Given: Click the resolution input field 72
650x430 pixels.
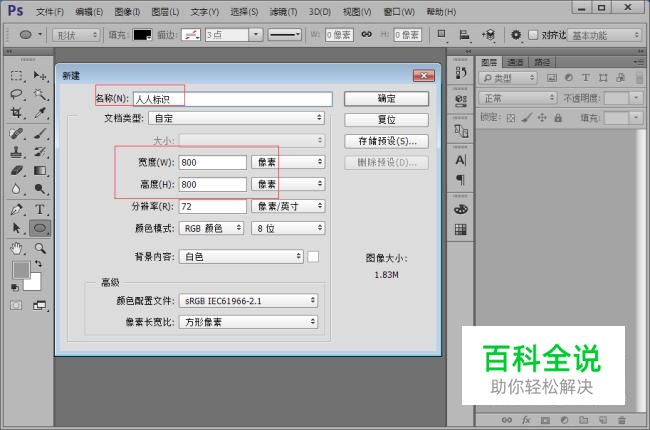Looking at the screenshot, I should click(x=213, y=206).
